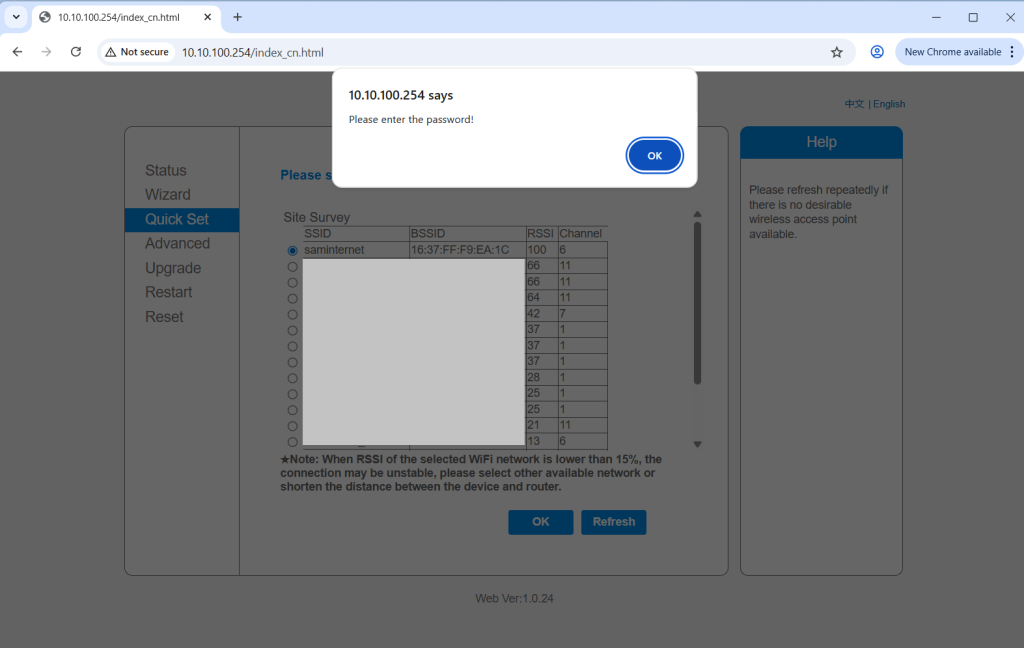This screenshot has width=1024, height=648.
Task: Click the browser forward arrow icon
Action: [46, 52]
